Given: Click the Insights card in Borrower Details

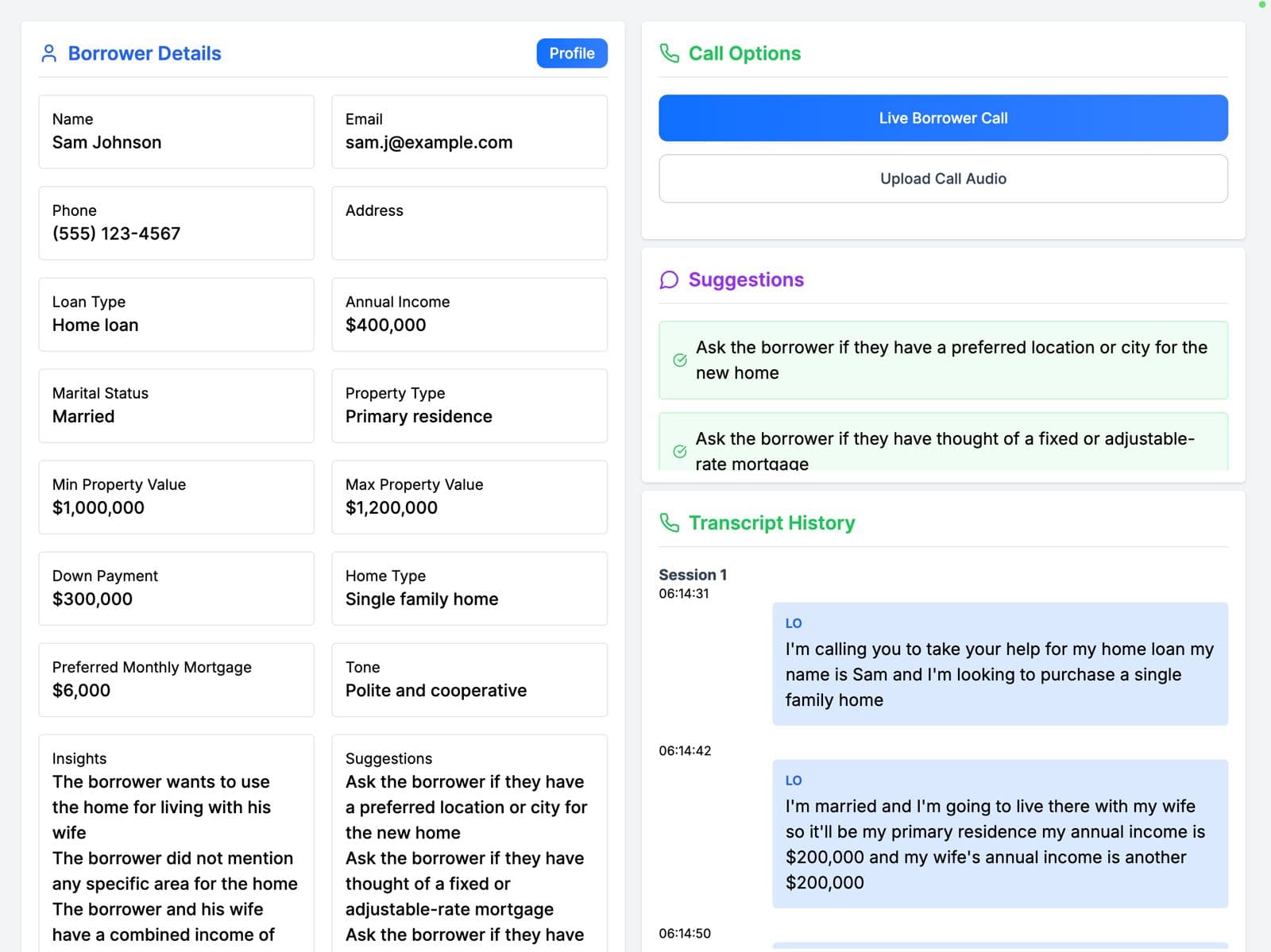Looking at the screenshot, I should pos(176,842).
